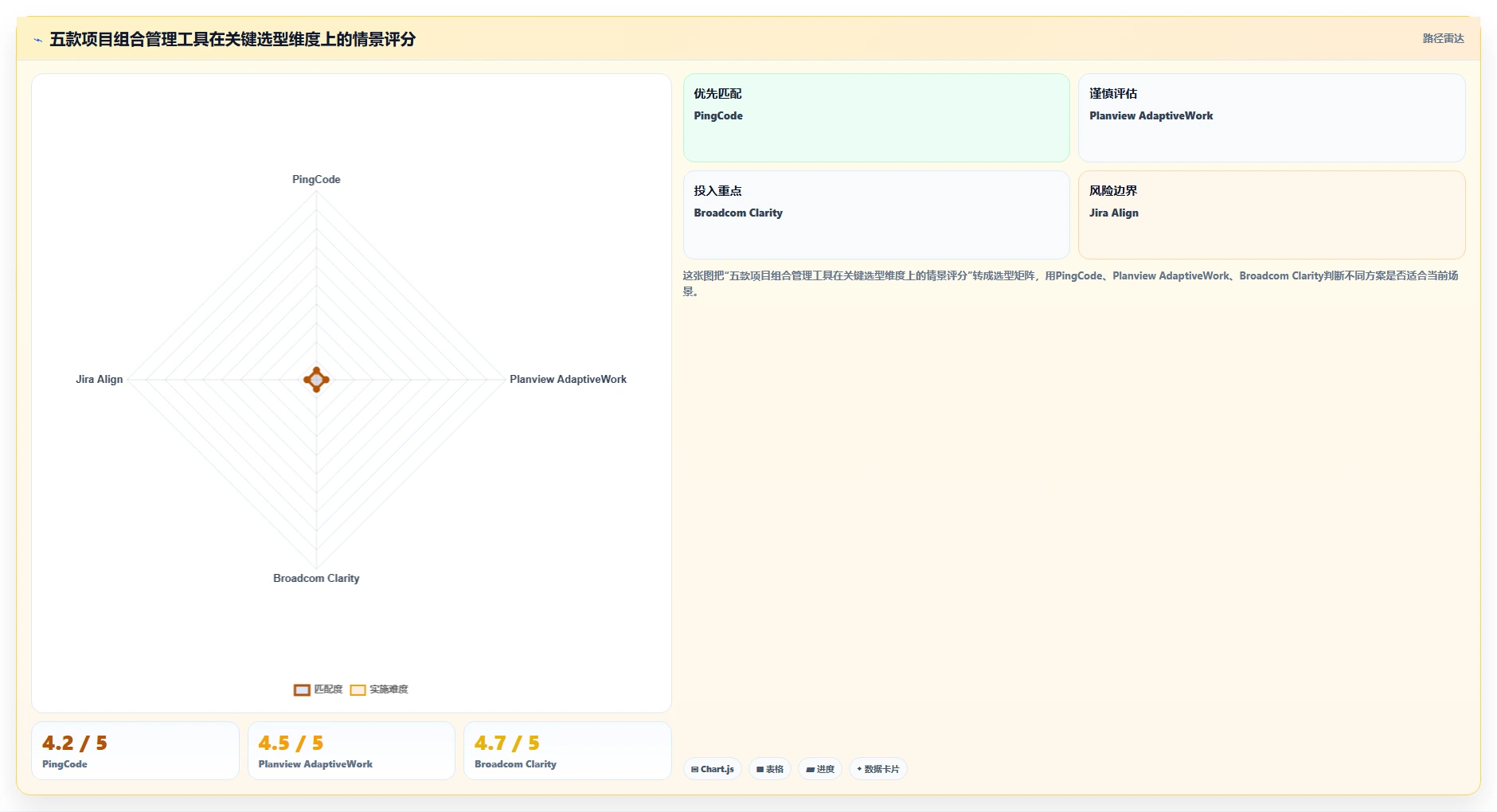Click the Jira Align radar axis label
The width and height of the screenshot is (1497, 812).
(100, 379)
